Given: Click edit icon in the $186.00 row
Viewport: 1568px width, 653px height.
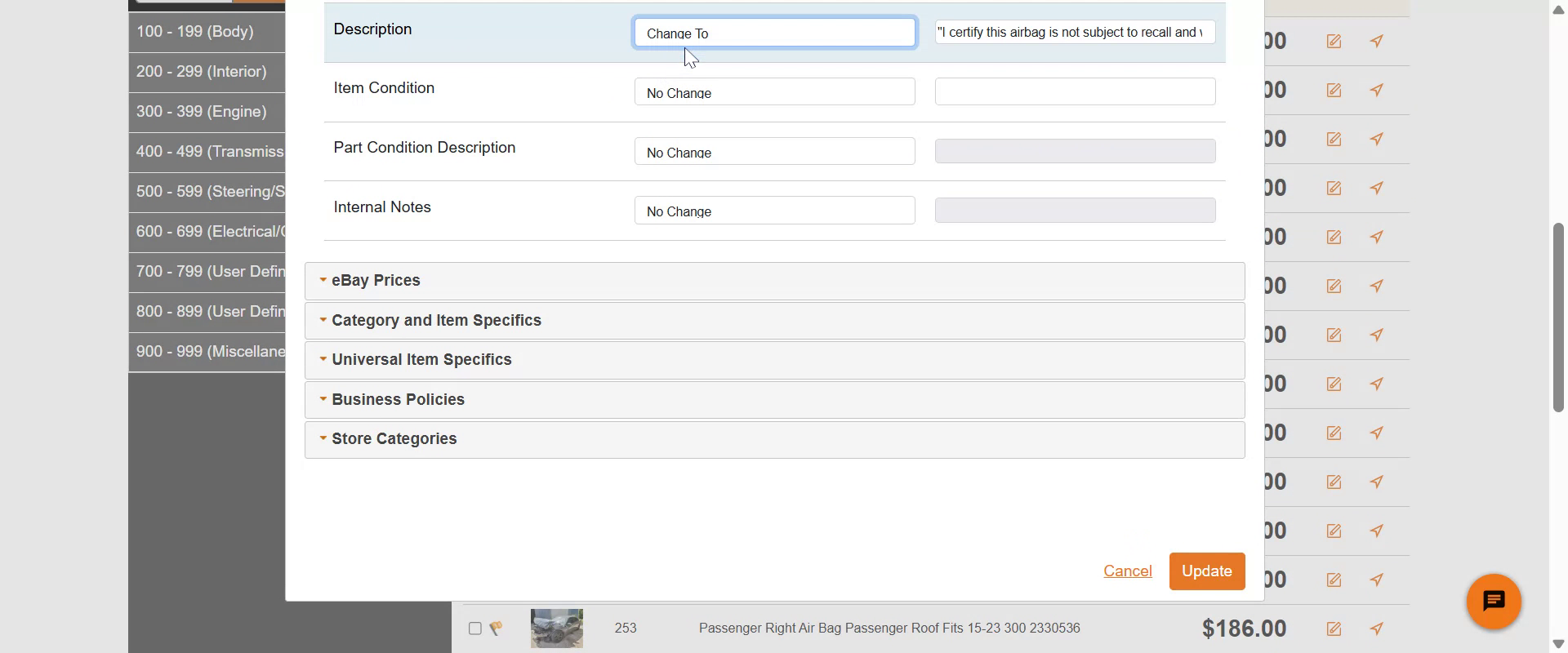Looking at the screenshot, I should pos(1334,629).
